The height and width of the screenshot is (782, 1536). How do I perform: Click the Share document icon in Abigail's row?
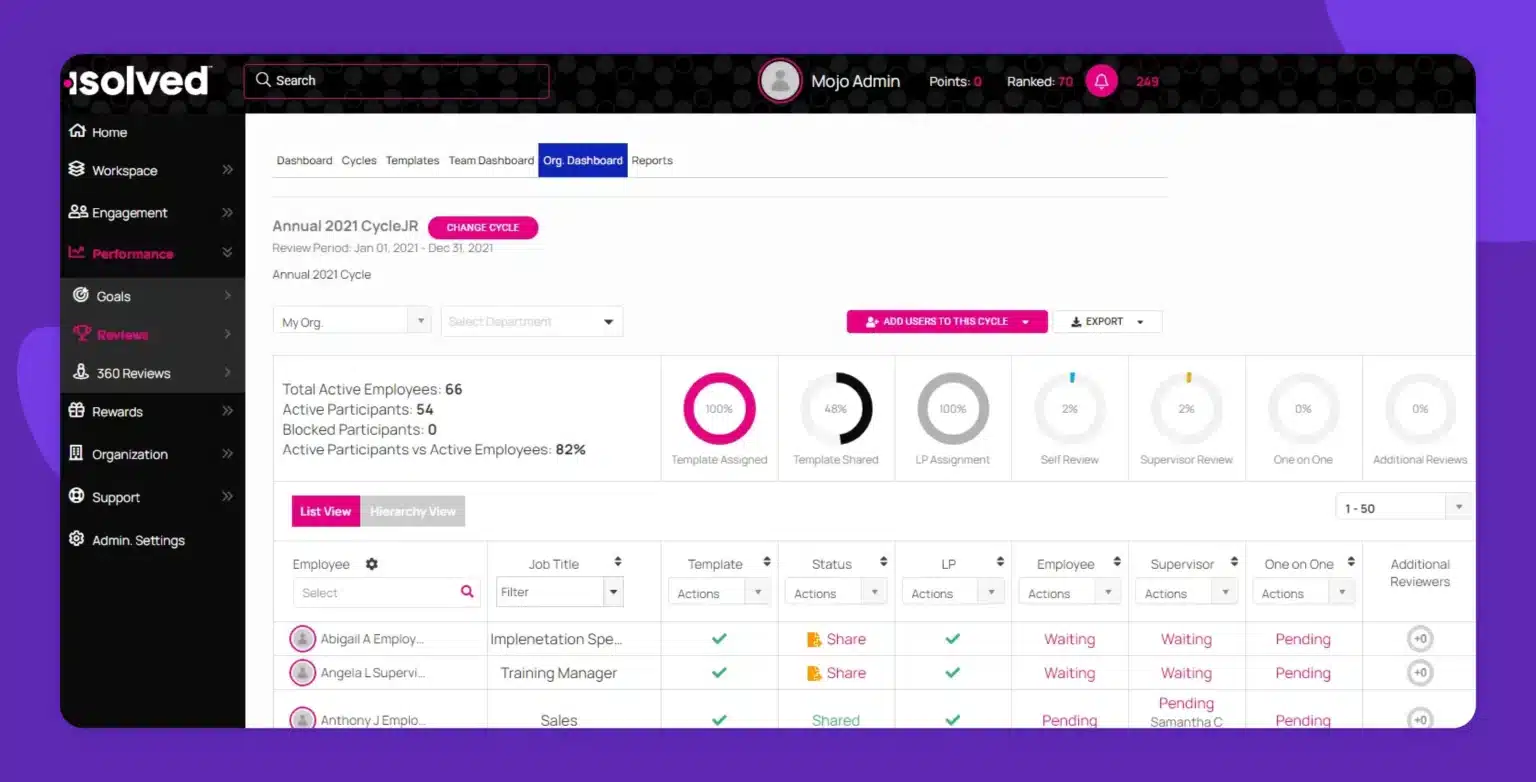click(x=814, y=639)
